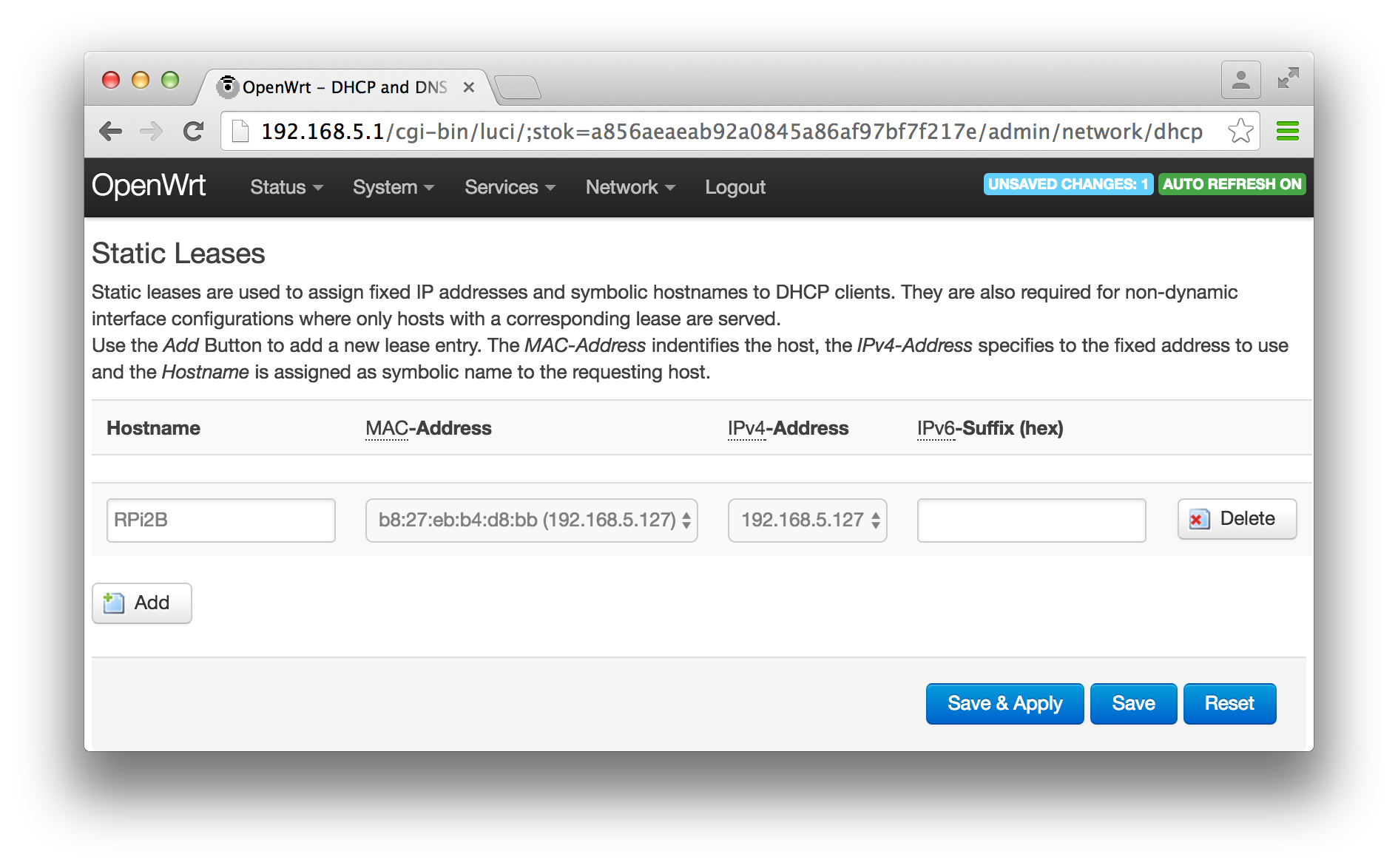Open the IPv4-Address 192.168.5.127 dropdown
The width and height of the screenshot is (1398, 868).
(808, 521)
